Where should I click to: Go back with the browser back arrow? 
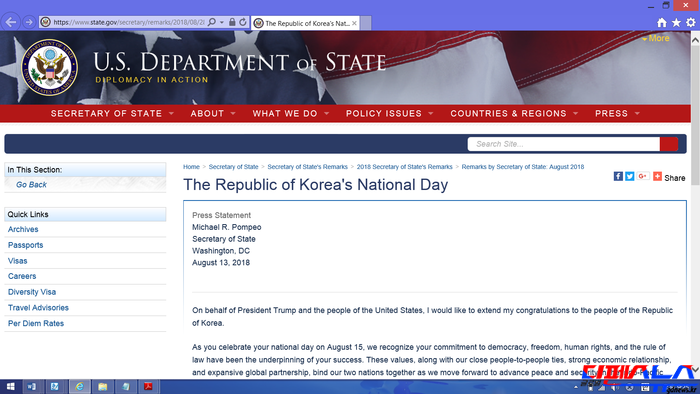point(11,22)
